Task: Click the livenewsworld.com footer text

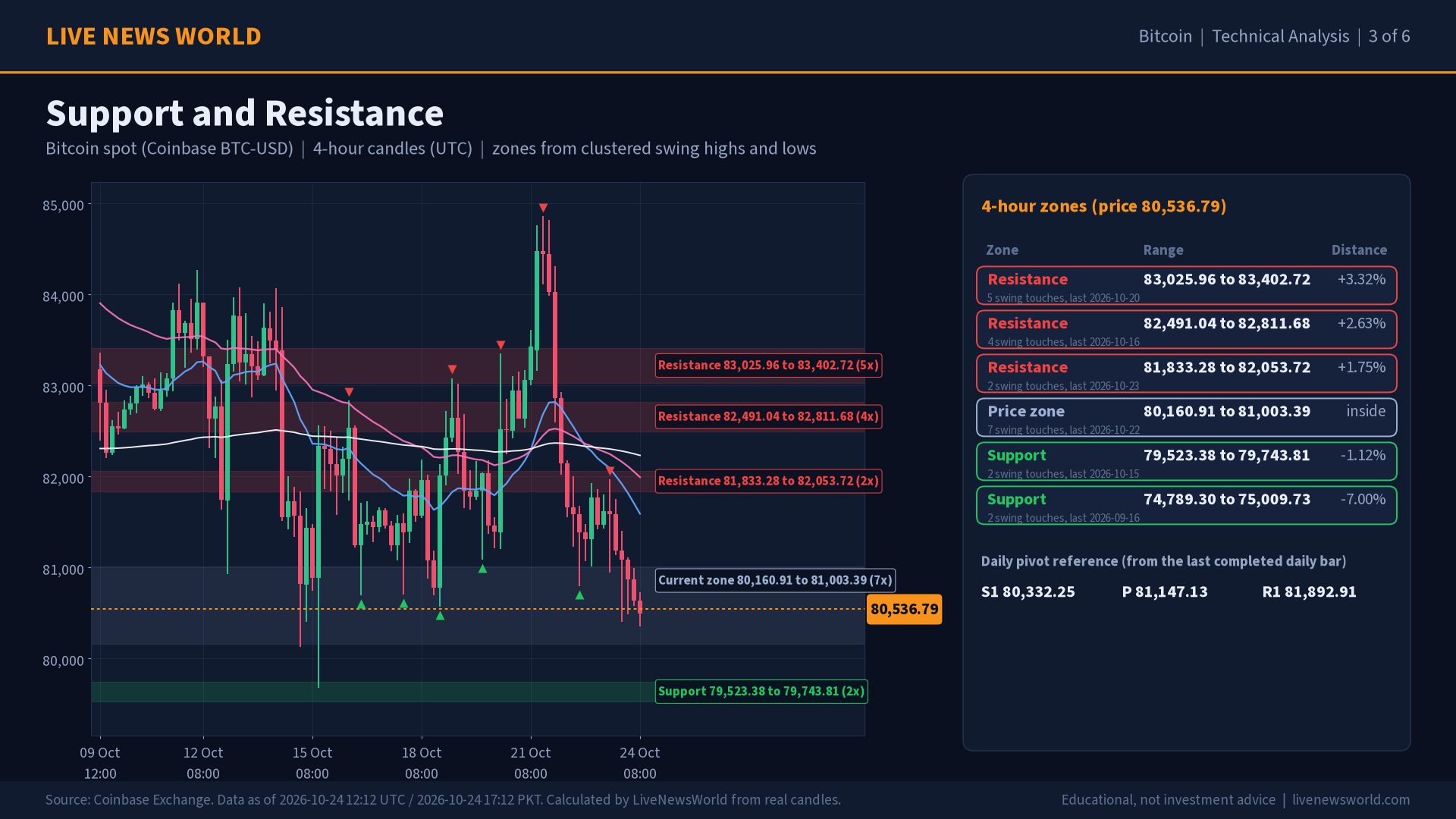Action: pyautogui.click(x=1351, y=800)
